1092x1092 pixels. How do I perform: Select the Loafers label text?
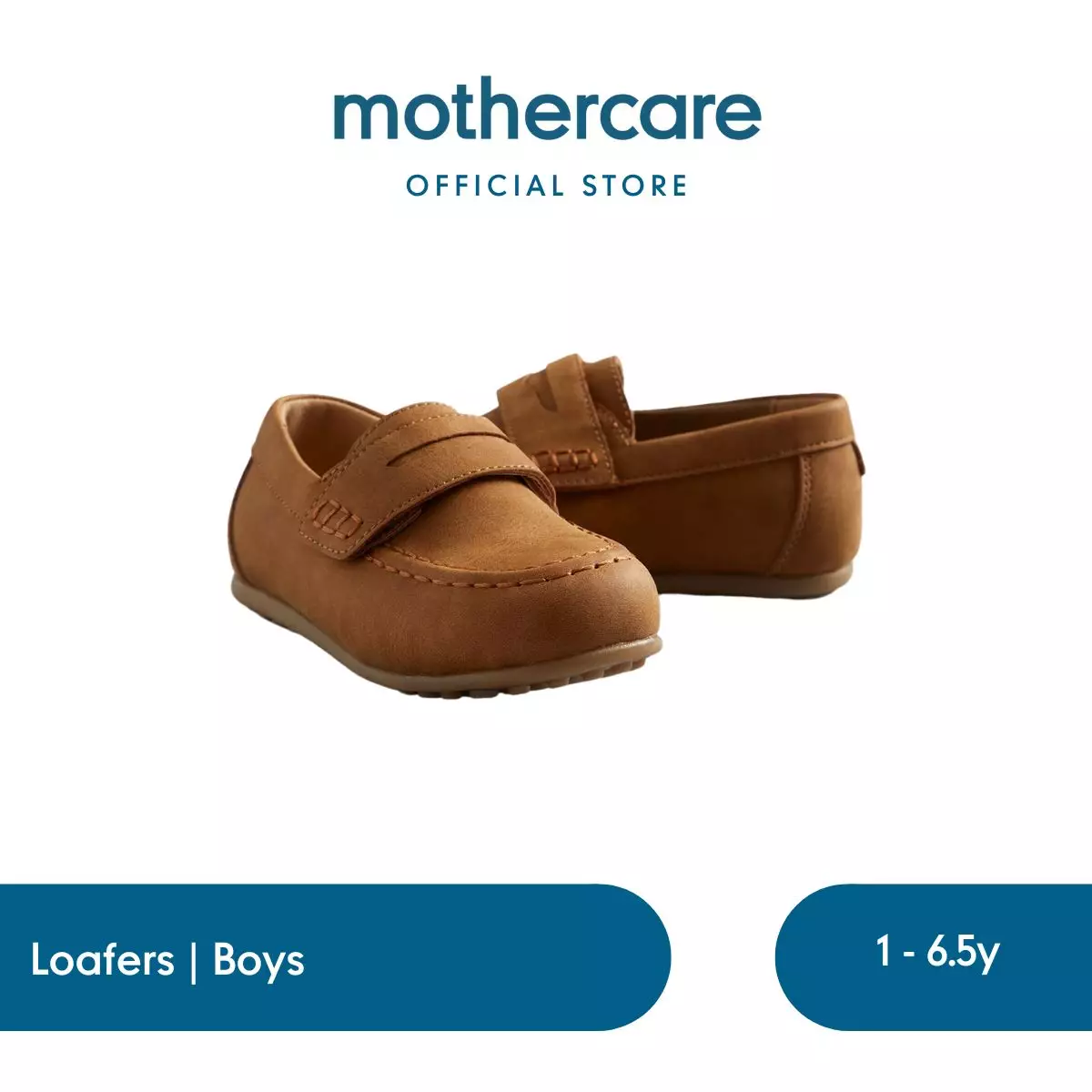pos(102,960)
